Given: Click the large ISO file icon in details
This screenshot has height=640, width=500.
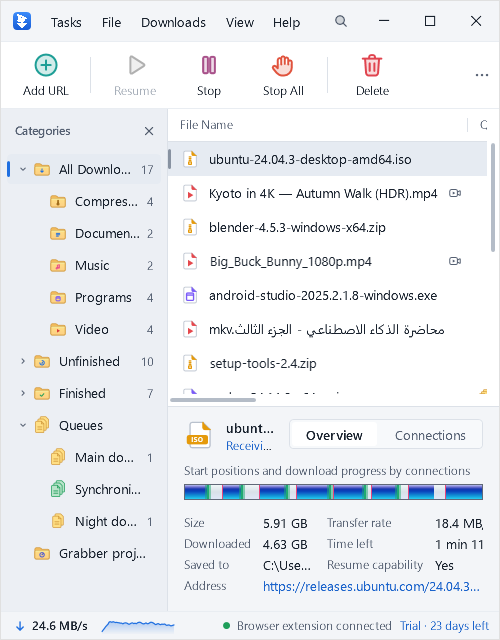Looking at the screenshot, I should (199, 436).
